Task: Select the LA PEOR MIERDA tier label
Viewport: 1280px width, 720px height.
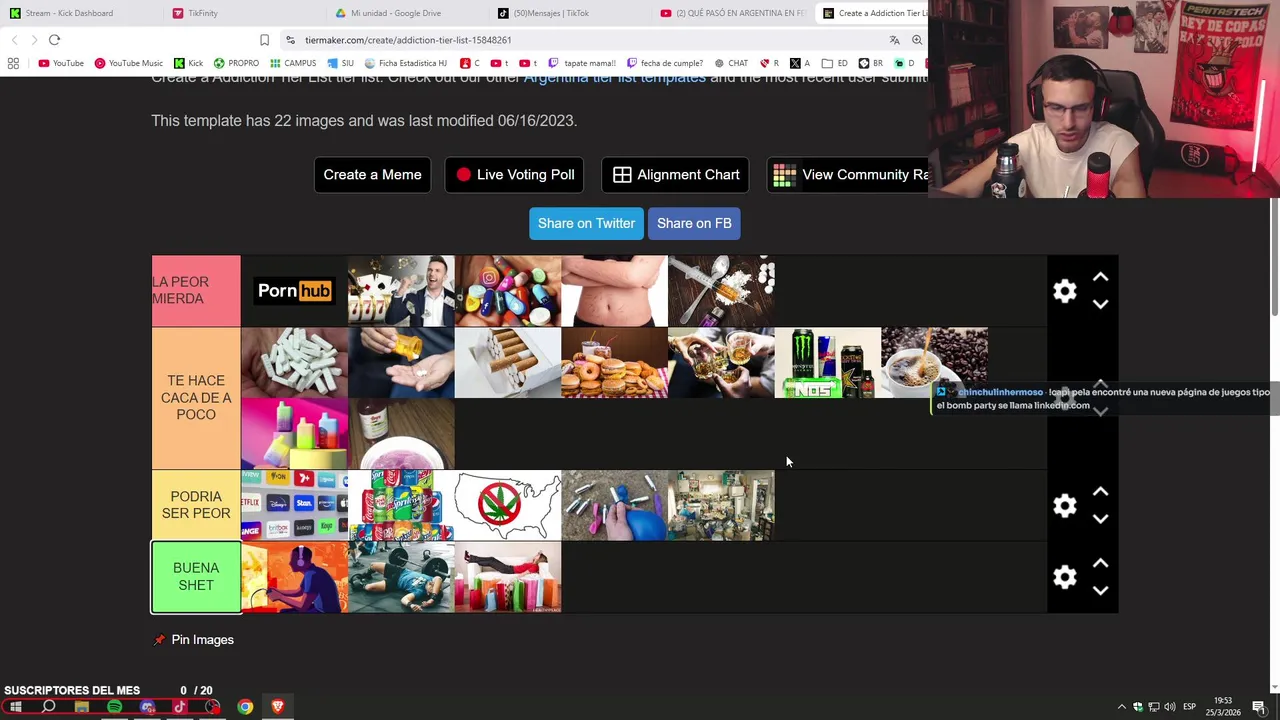Action: [x=196, y=291]
